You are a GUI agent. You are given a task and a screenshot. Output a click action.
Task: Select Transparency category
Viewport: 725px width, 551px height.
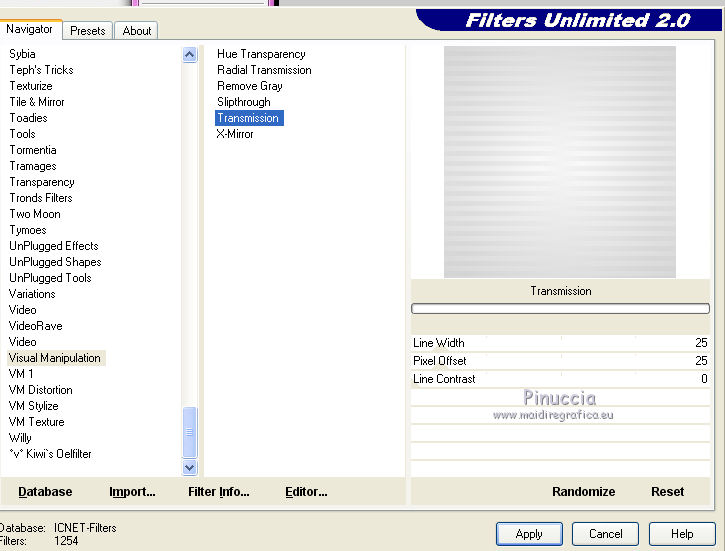[x=42, y=182]
